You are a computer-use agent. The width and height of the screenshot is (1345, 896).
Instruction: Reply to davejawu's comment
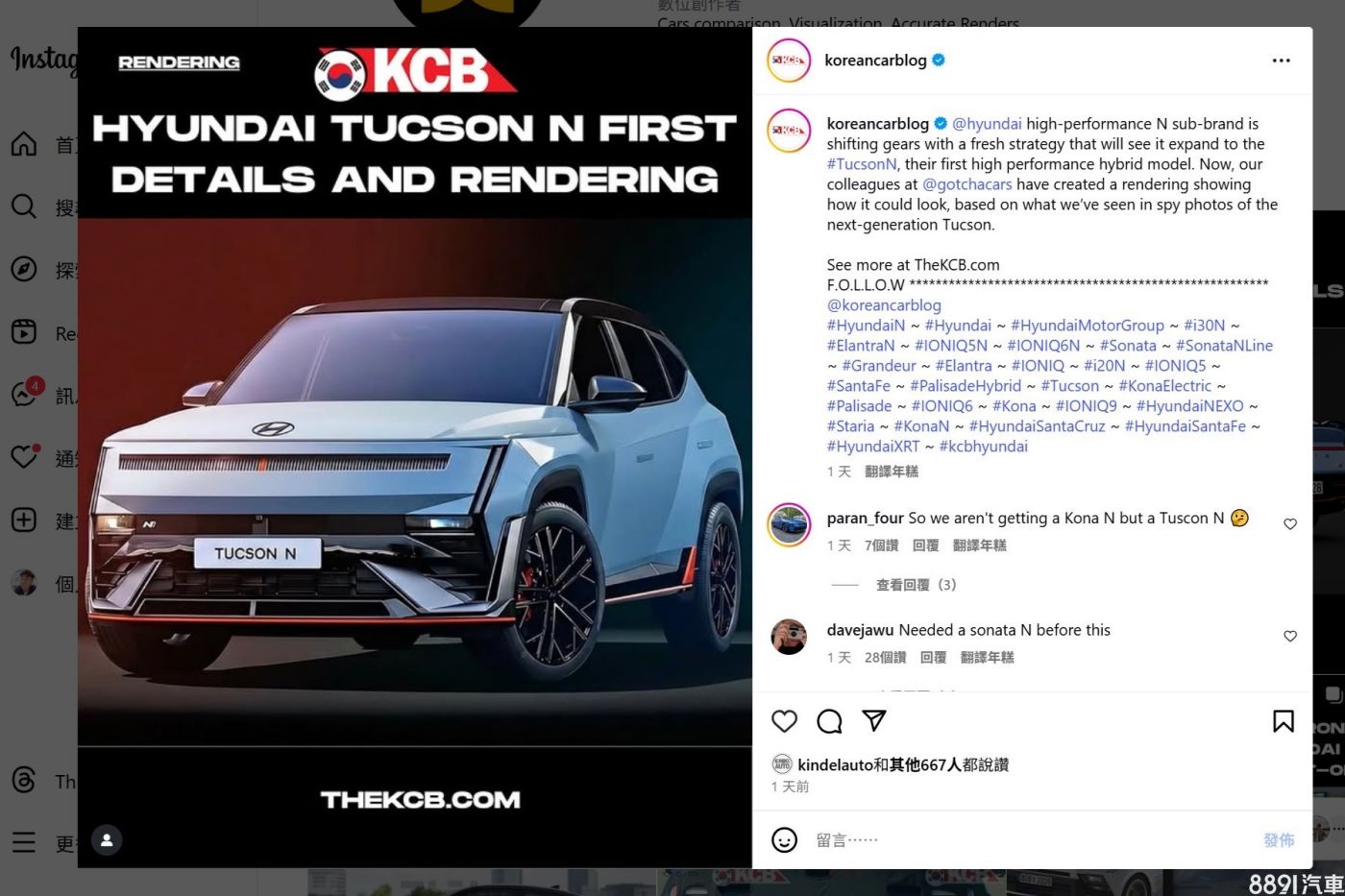coord(933,658)
